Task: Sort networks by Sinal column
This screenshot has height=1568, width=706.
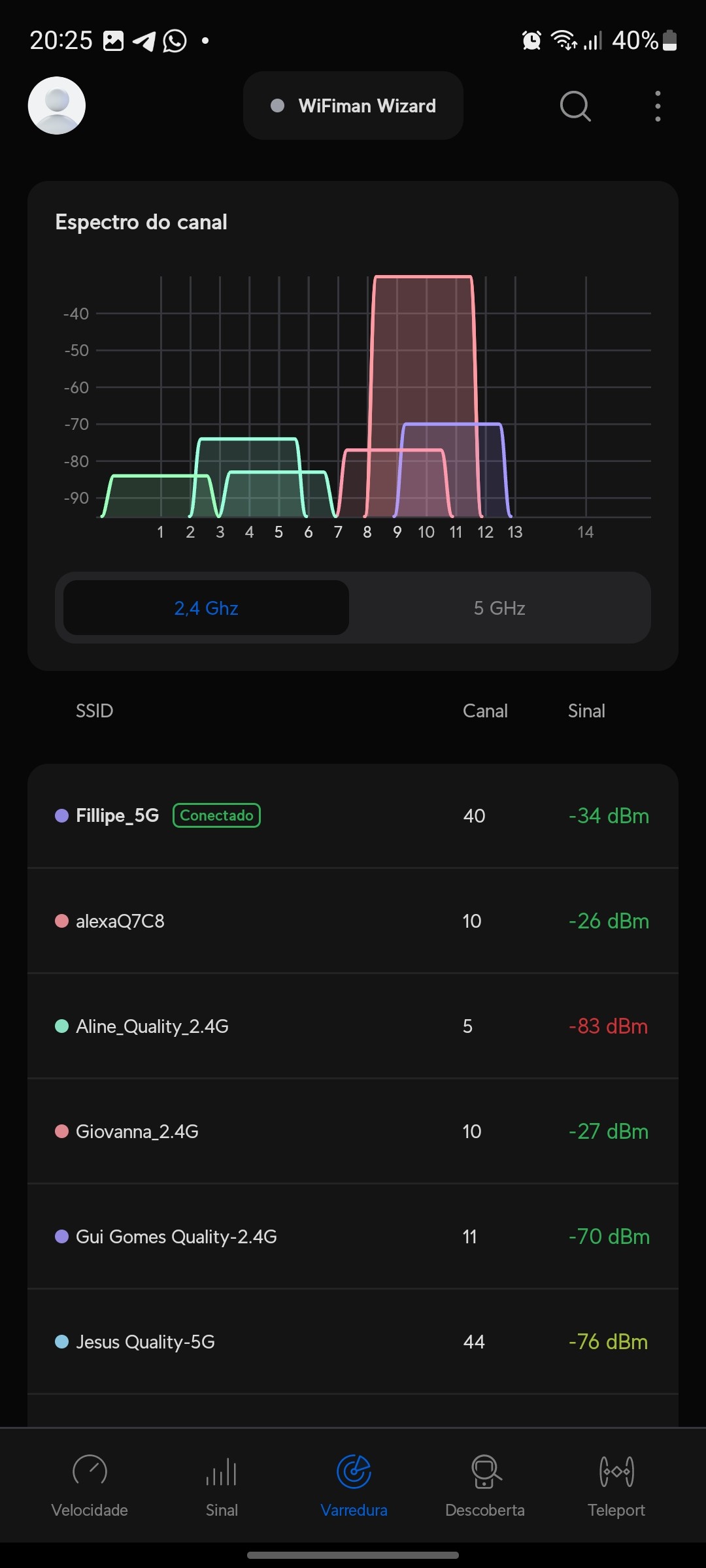Action: click(586, 711)
